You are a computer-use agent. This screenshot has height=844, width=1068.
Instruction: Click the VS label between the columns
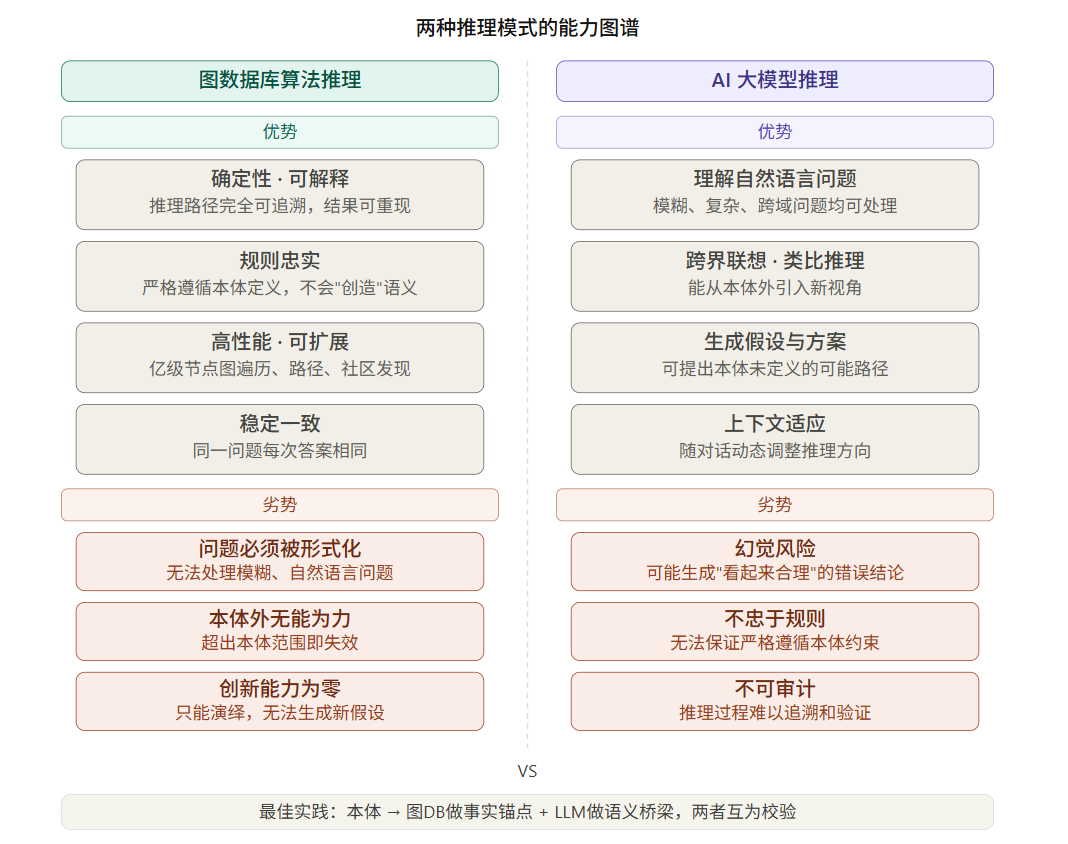pos(527,772)
